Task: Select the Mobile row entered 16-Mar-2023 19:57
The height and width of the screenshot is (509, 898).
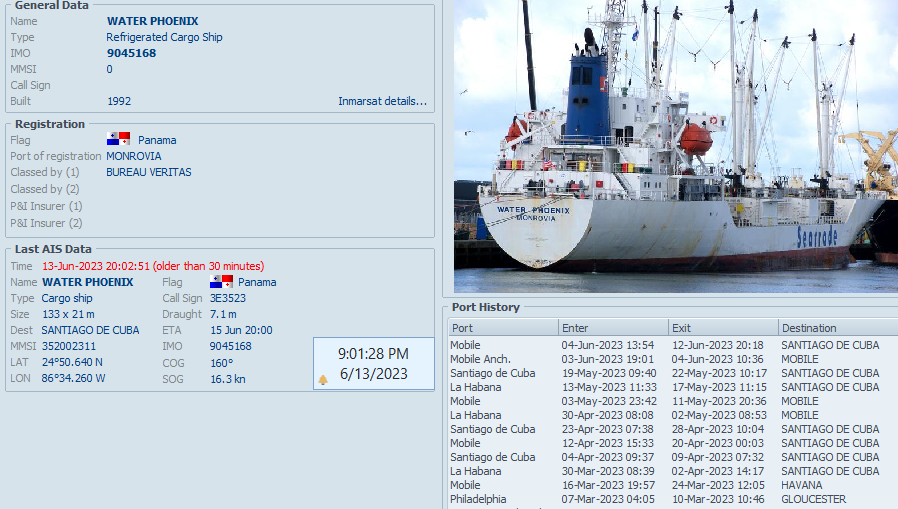Action: click(673, 486)
